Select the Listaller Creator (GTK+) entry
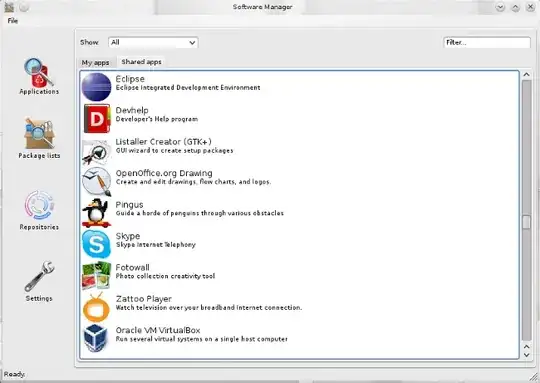540x383 pixels. [x=299, y=150]
